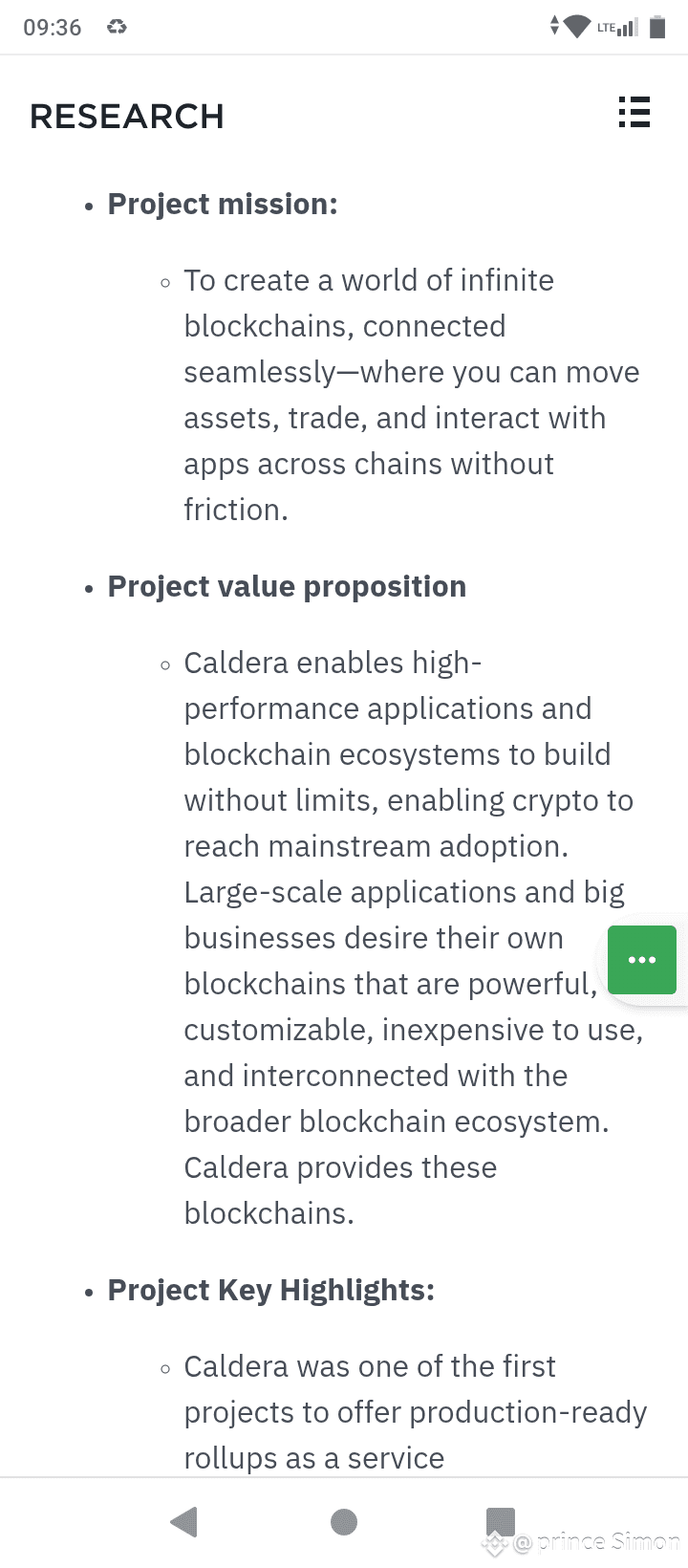The height and width of the screenshot is (1568, 688).
Task: Tap the LTE signal strength indicator
Action: click(617, 27)
